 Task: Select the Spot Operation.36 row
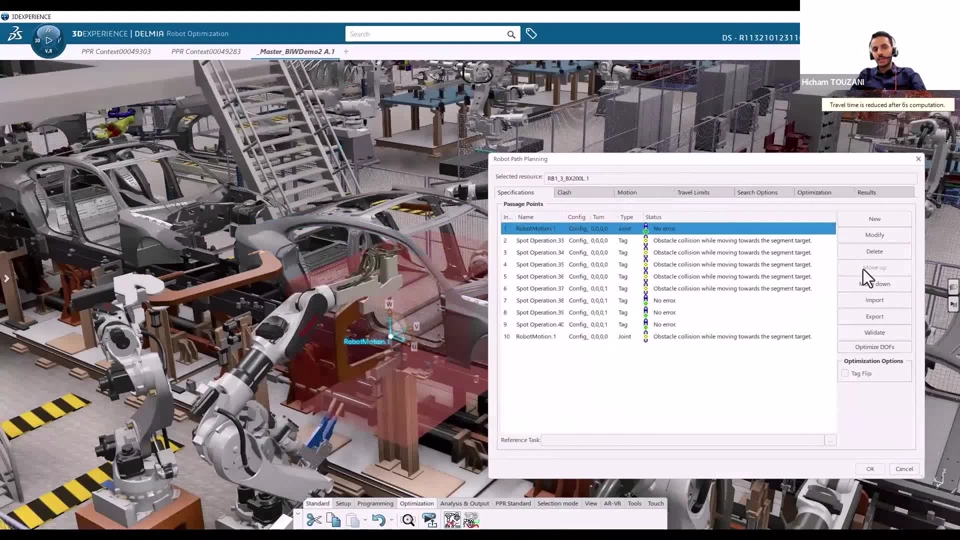click(x=668, y=277)
